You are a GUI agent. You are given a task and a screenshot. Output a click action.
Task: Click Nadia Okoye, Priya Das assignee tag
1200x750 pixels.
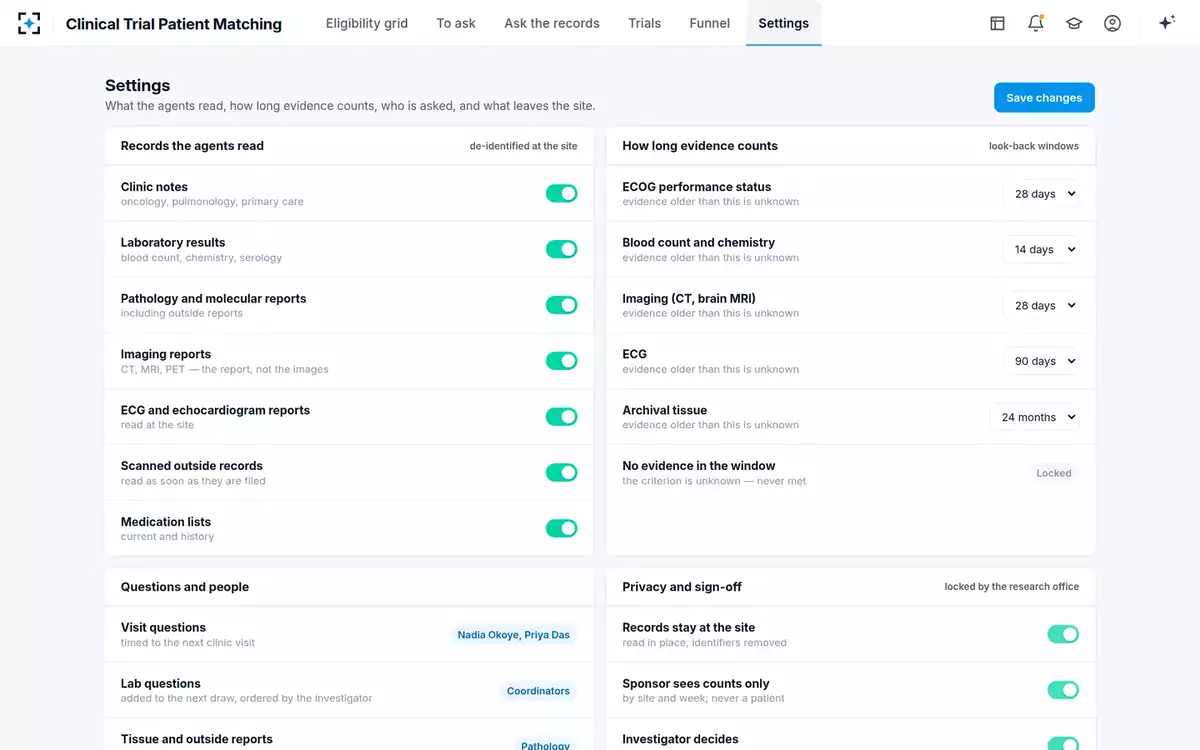[x=514, y=635]
